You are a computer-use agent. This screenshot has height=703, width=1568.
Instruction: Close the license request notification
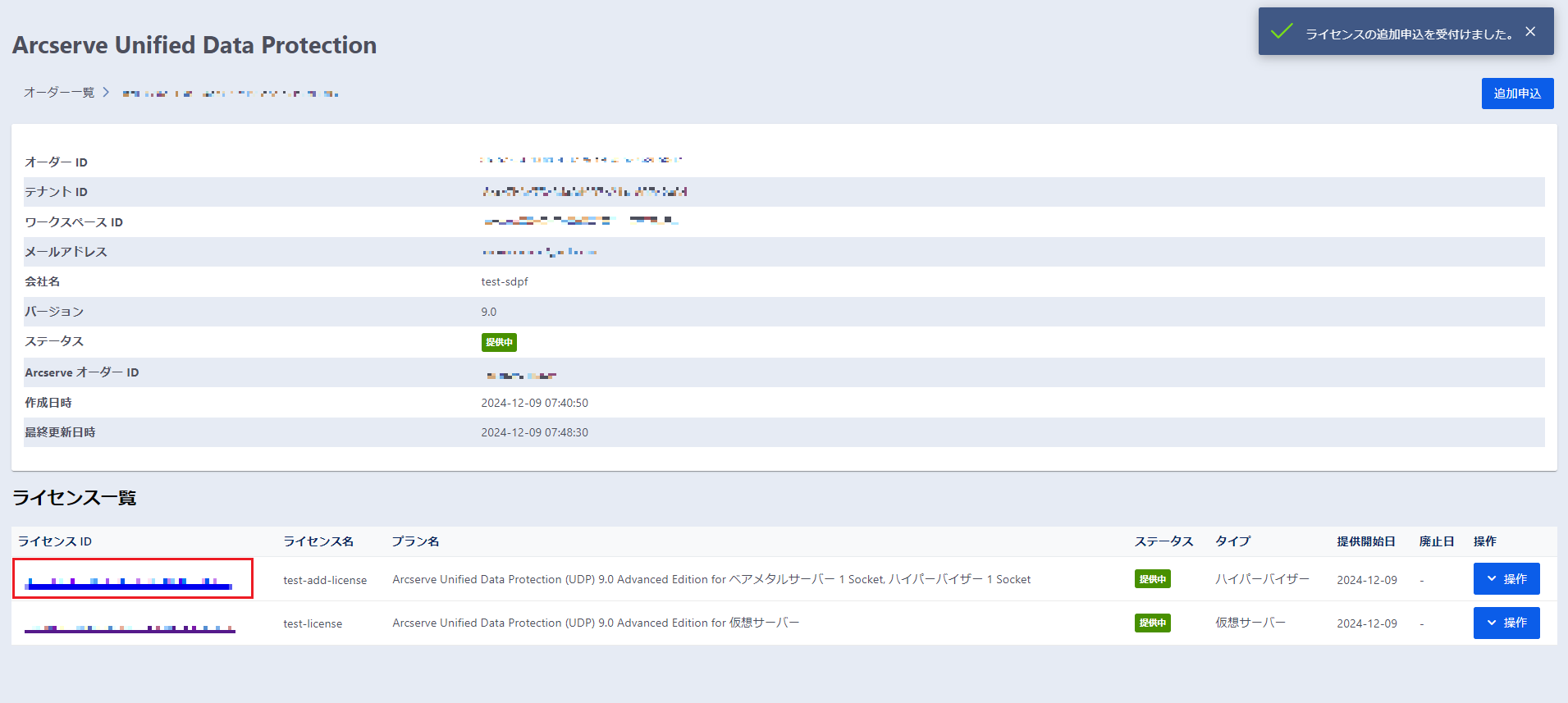click(x=1530, y=32)
